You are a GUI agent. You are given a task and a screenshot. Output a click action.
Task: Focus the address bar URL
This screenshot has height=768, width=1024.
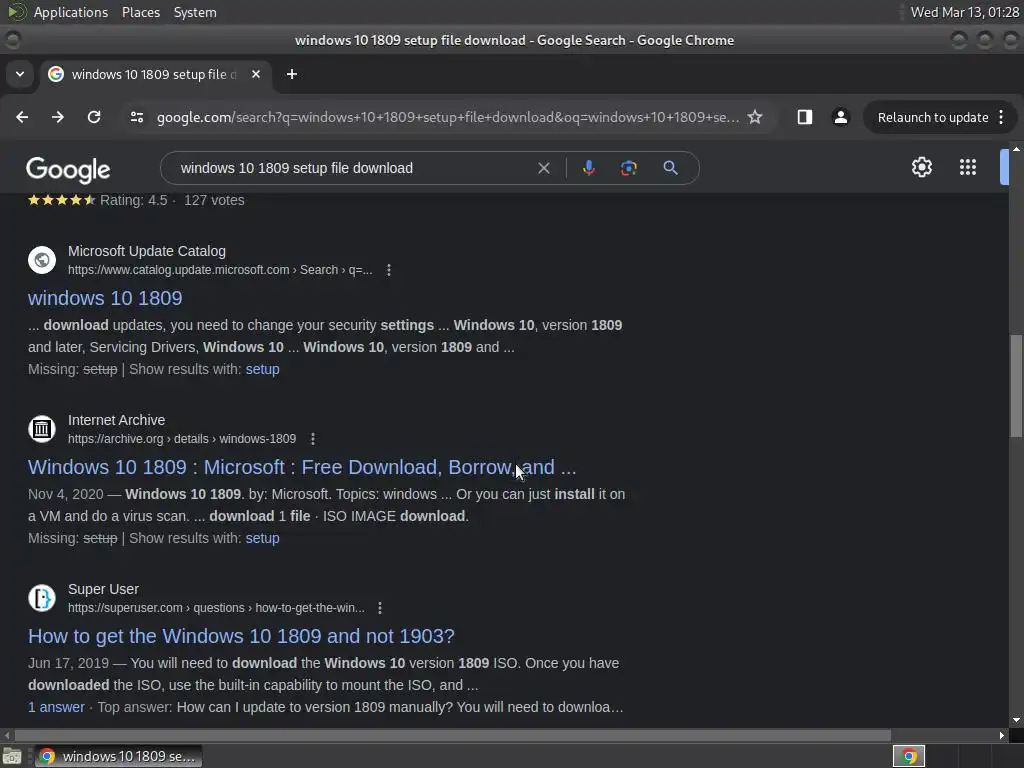pyautogui.click(x=447, y=117)
